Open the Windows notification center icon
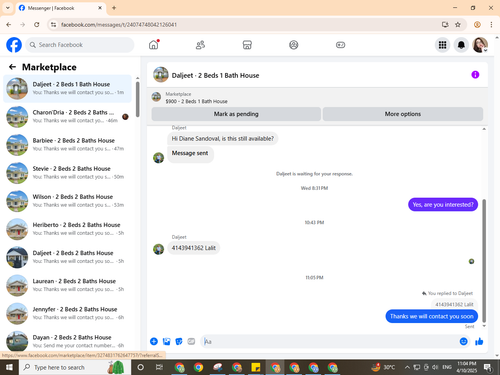500x375 pixels. coord(488,367)
